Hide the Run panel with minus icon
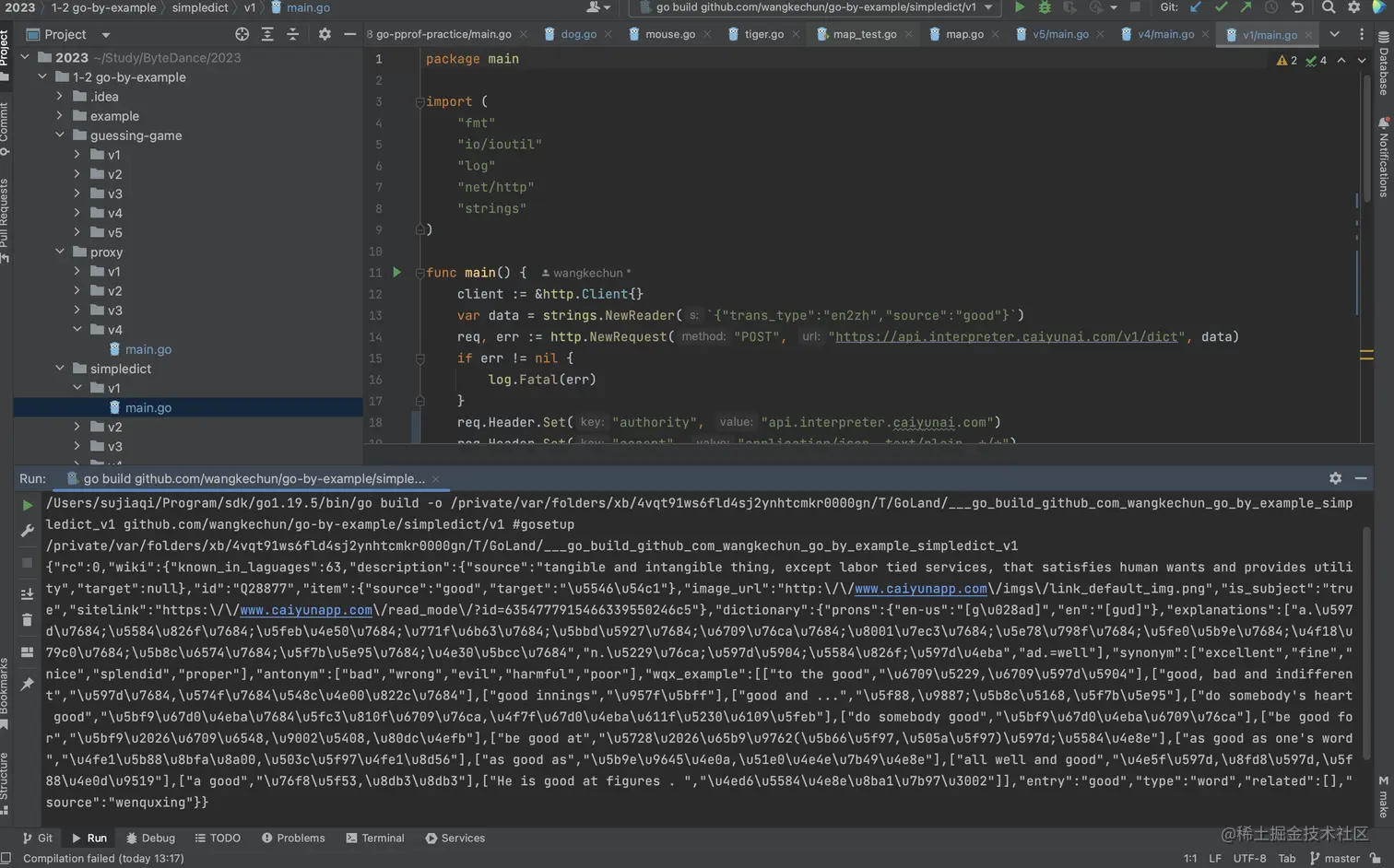1394x868 pixels. click(1361, 478)
